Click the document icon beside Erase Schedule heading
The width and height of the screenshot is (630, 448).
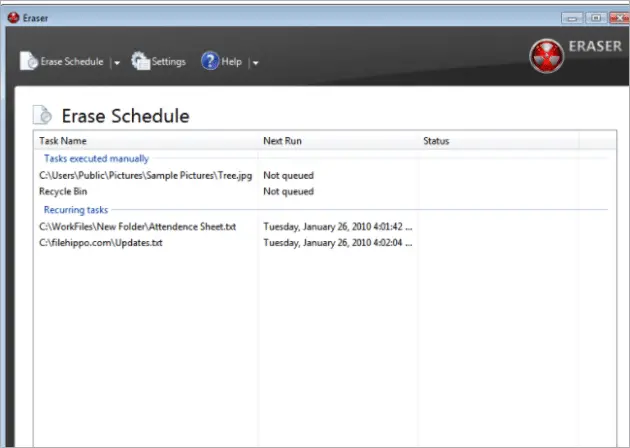coord(44,115)
